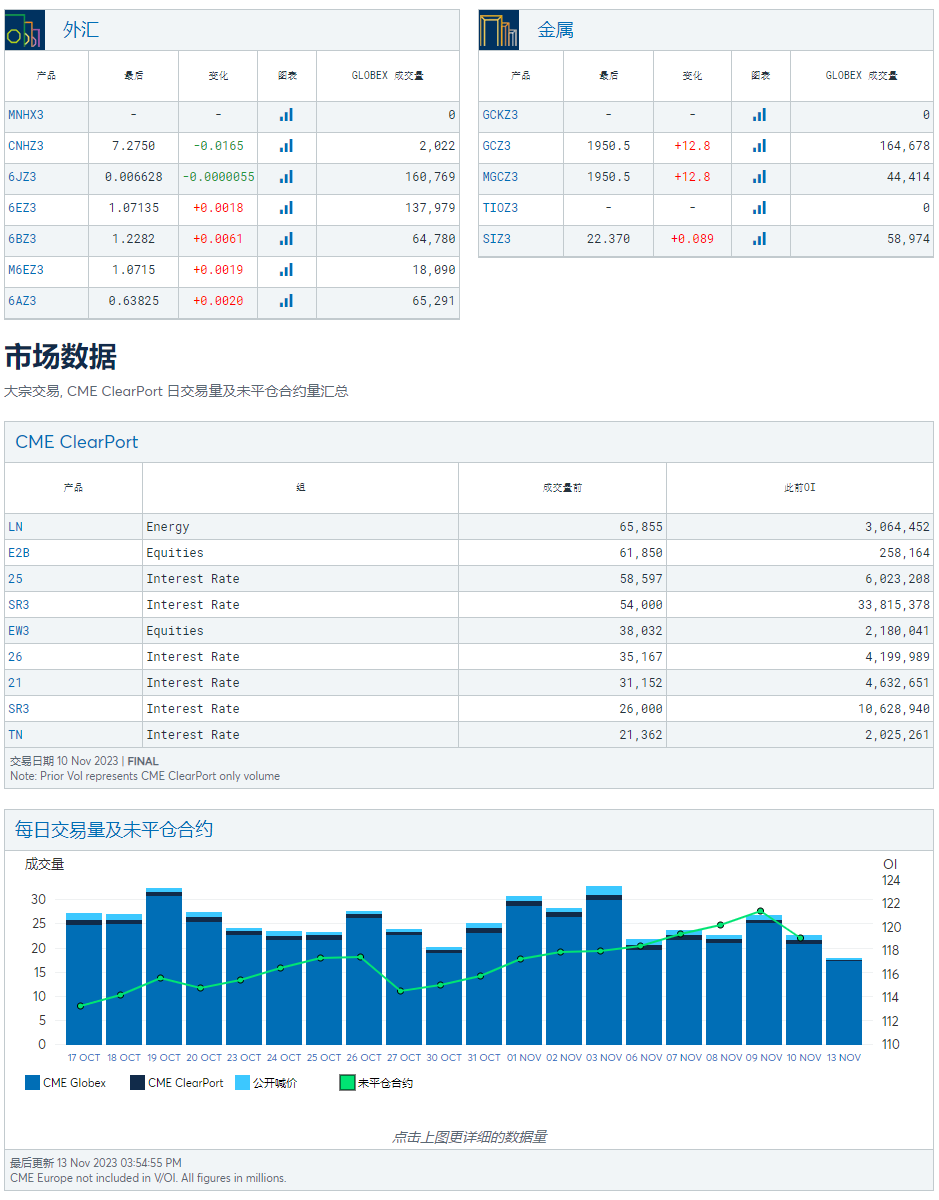This screenshot has height=1200, width=939.
Task: Toggle the 公开喊价 legend swatch
Action: 242,1083
